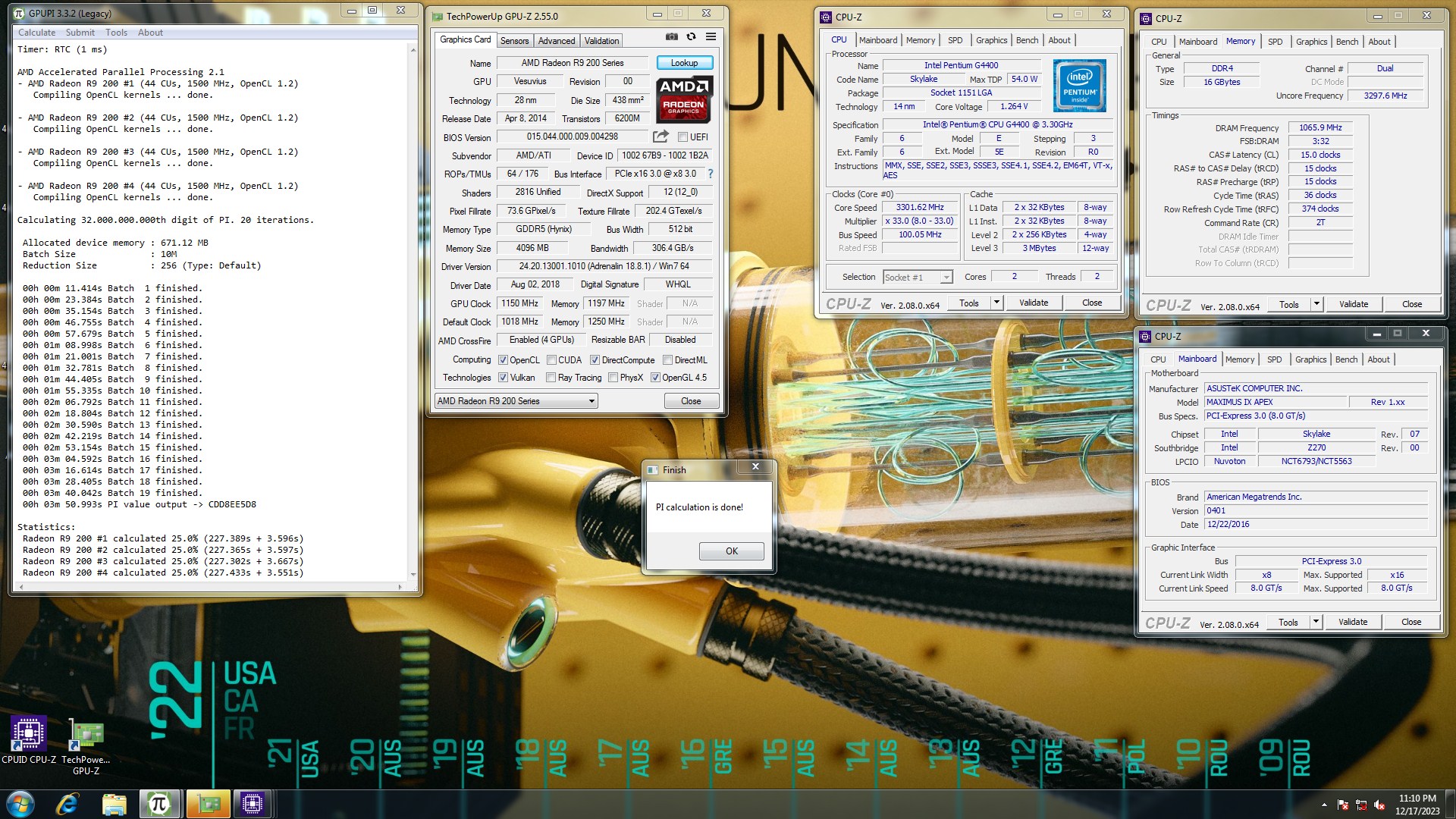Viewport: 1456px width, 819px height.
Task: Toggle the PhysX checkbox
Action: click(x=613, y=378)
